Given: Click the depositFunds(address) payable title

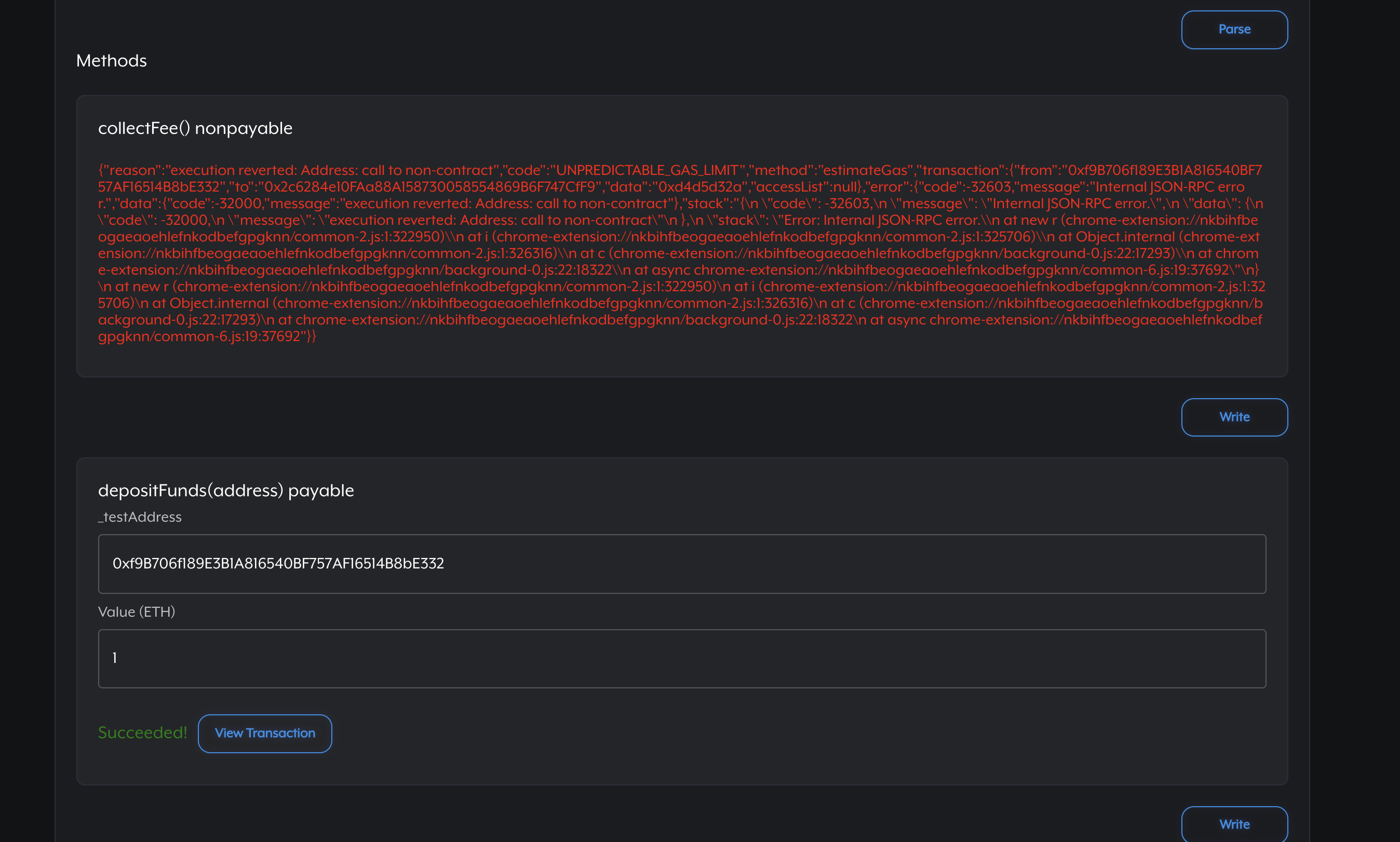Looking at the screenshot, I should 226,490.
